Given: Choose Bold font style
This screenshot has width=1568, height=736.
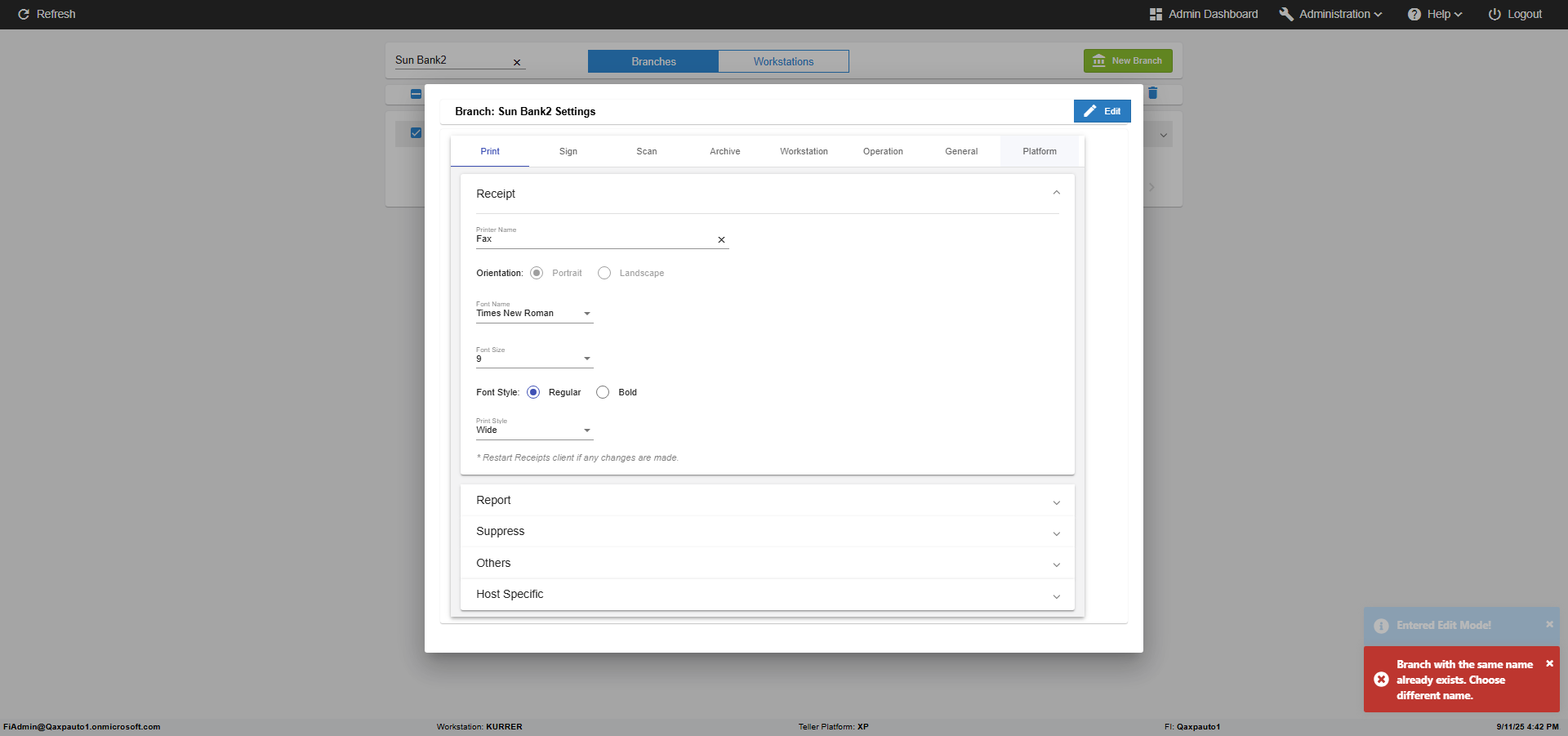Looking at the screenshot, I should click(x=603, y=392).
